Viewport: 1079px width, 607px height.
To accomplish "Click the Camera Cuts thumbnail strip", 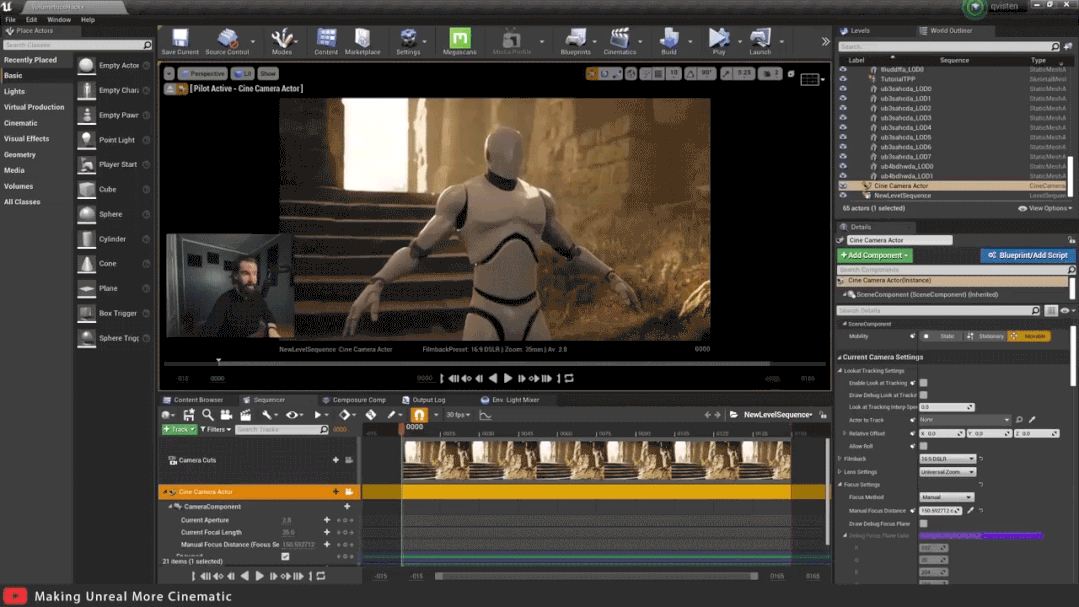I will tap(597, 460).
